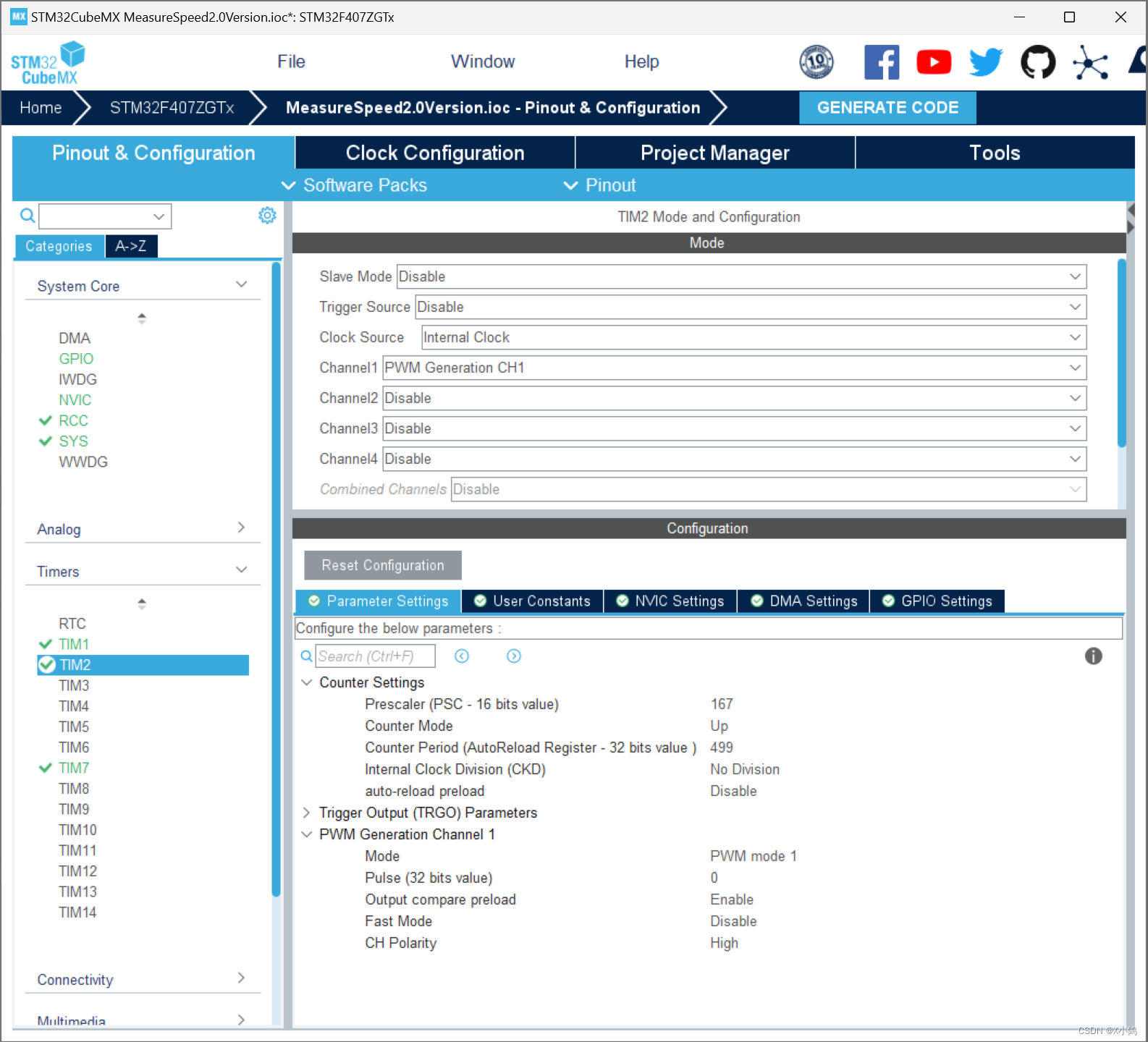Select the Parameter Settings tab
This screenshot has height=1042, width=1148.
click(379, 601)
